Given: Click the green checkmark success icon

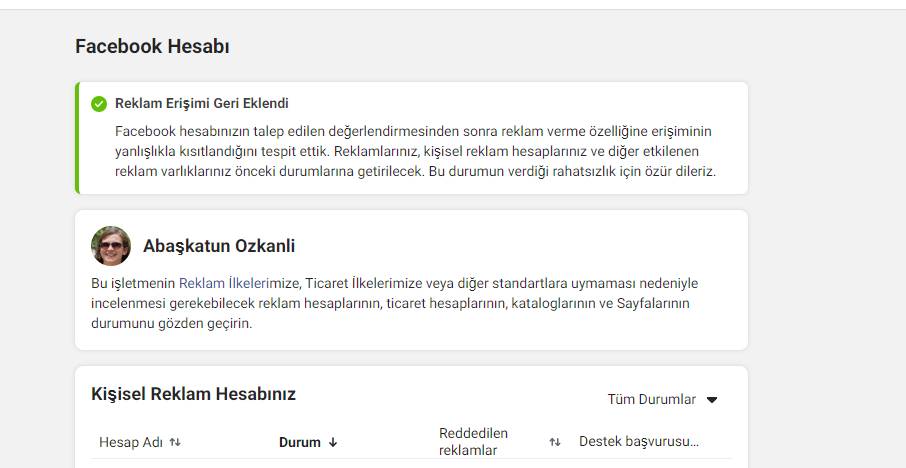Looking at the screenshot, I should click(x=99, y=104).
